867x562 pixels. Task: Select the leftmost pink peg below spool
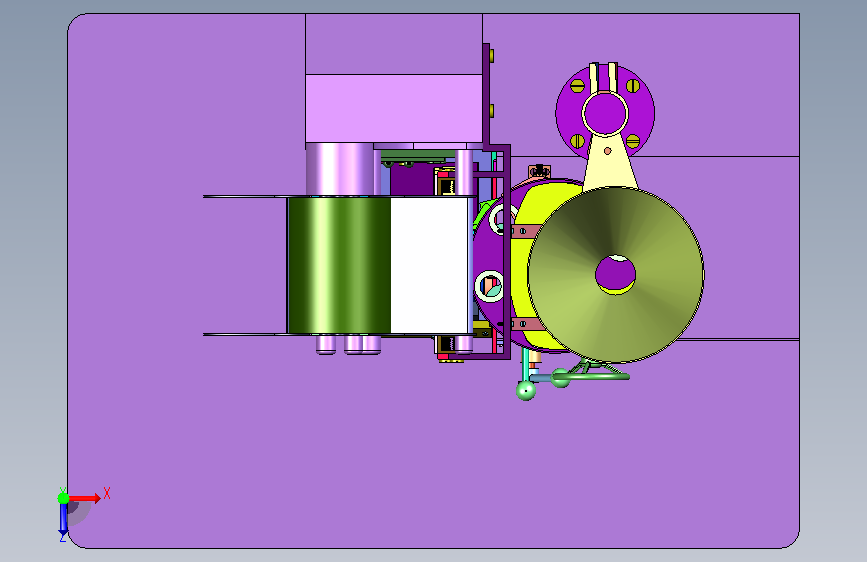[x=326, y=344]
